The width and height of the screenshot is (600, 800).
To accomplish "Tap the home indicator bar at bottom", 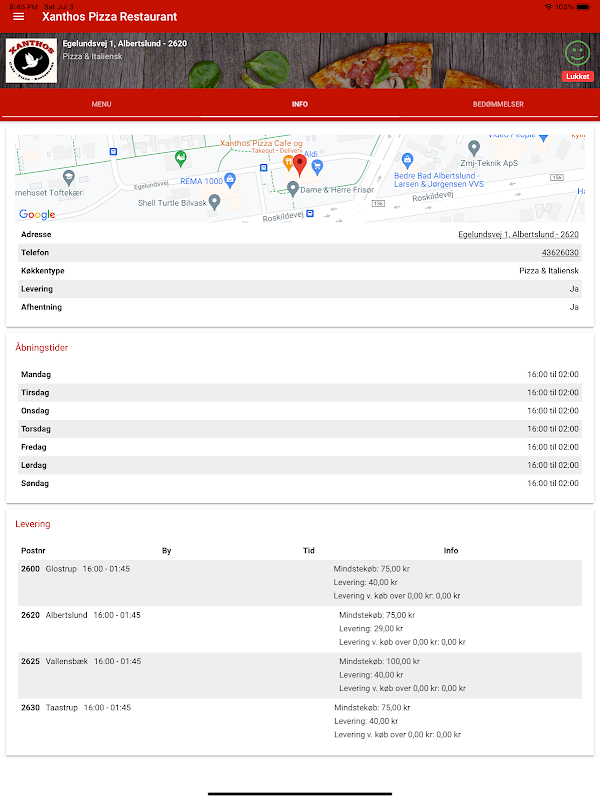I will click(x=300, y=794).
